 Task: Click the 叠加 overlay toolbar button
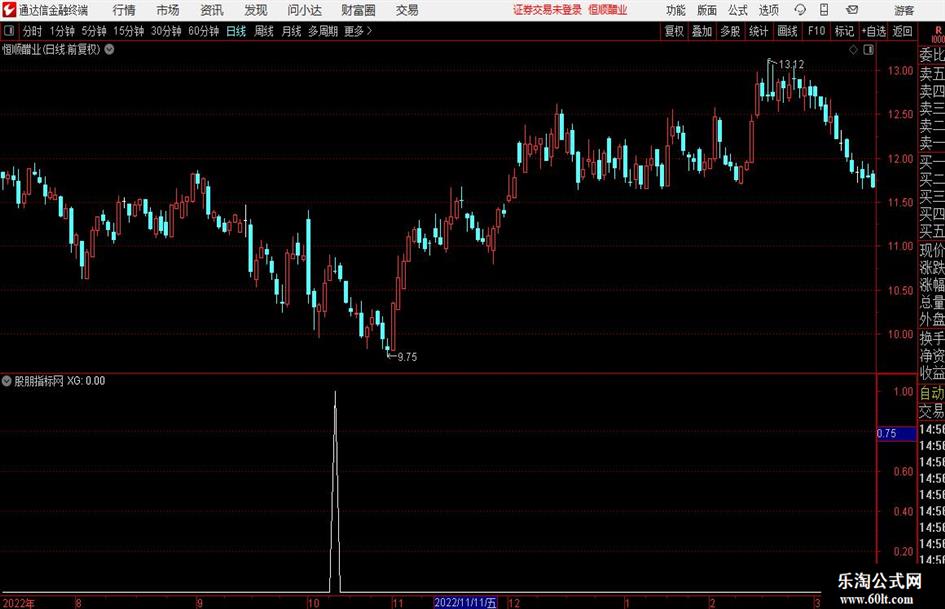coord(702,31)
